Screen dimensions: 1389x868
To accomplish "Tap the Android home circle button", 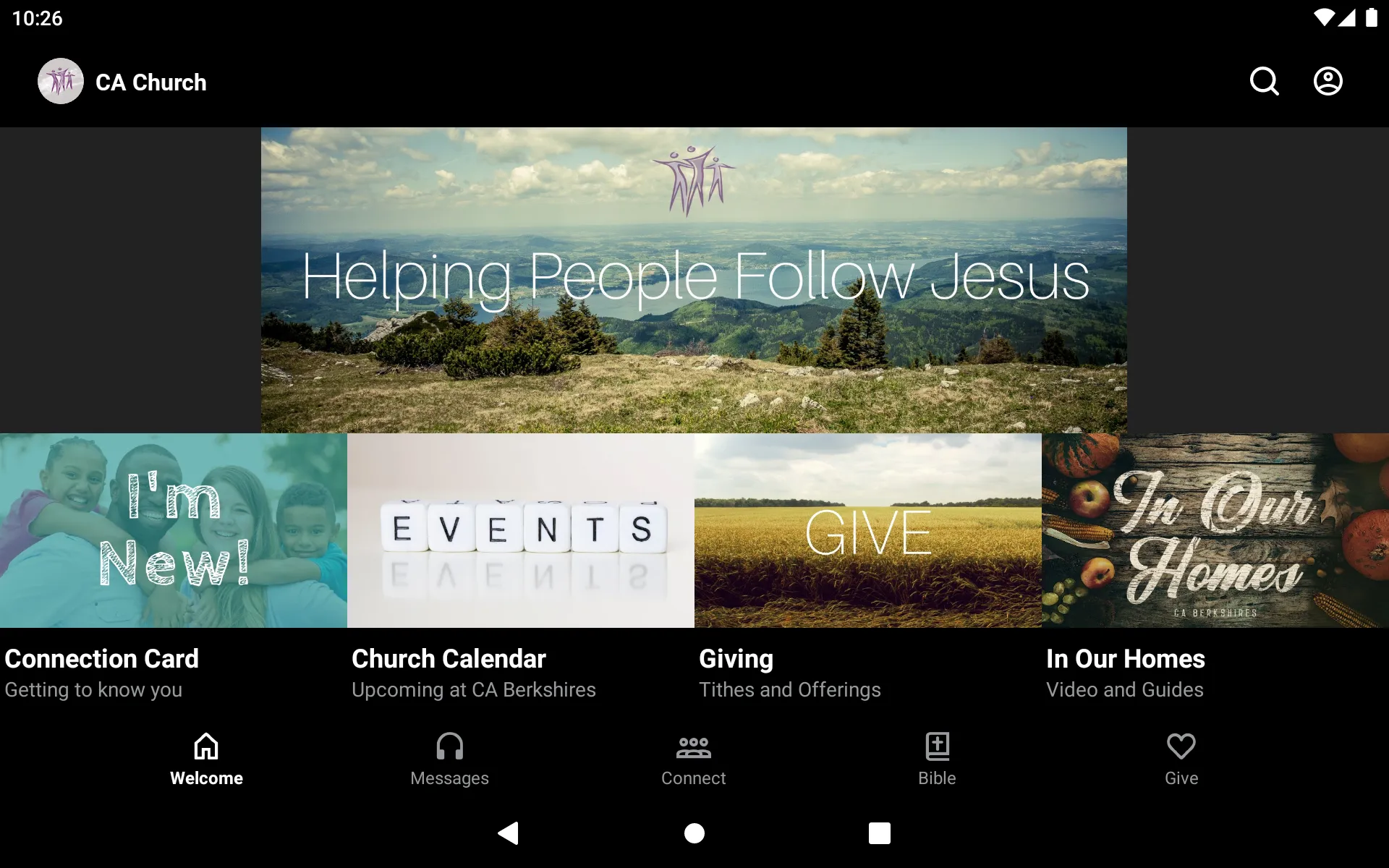I will pos(694,833).
